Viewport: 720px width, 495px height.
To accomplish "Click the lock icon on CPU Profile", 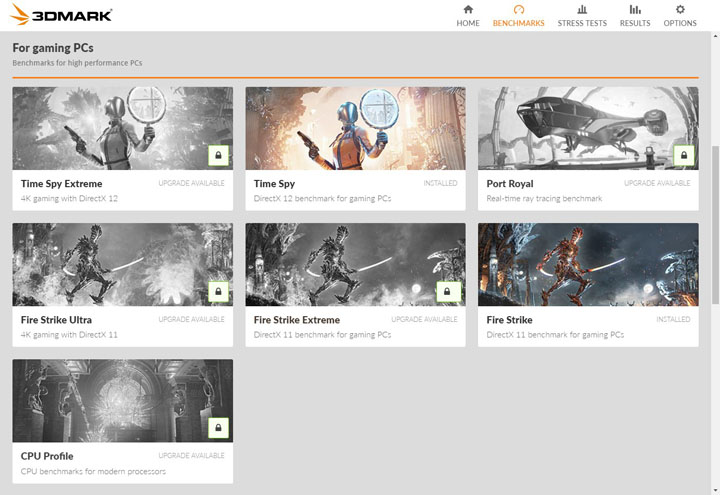I will pyautogui.click(x=219, y=428).
